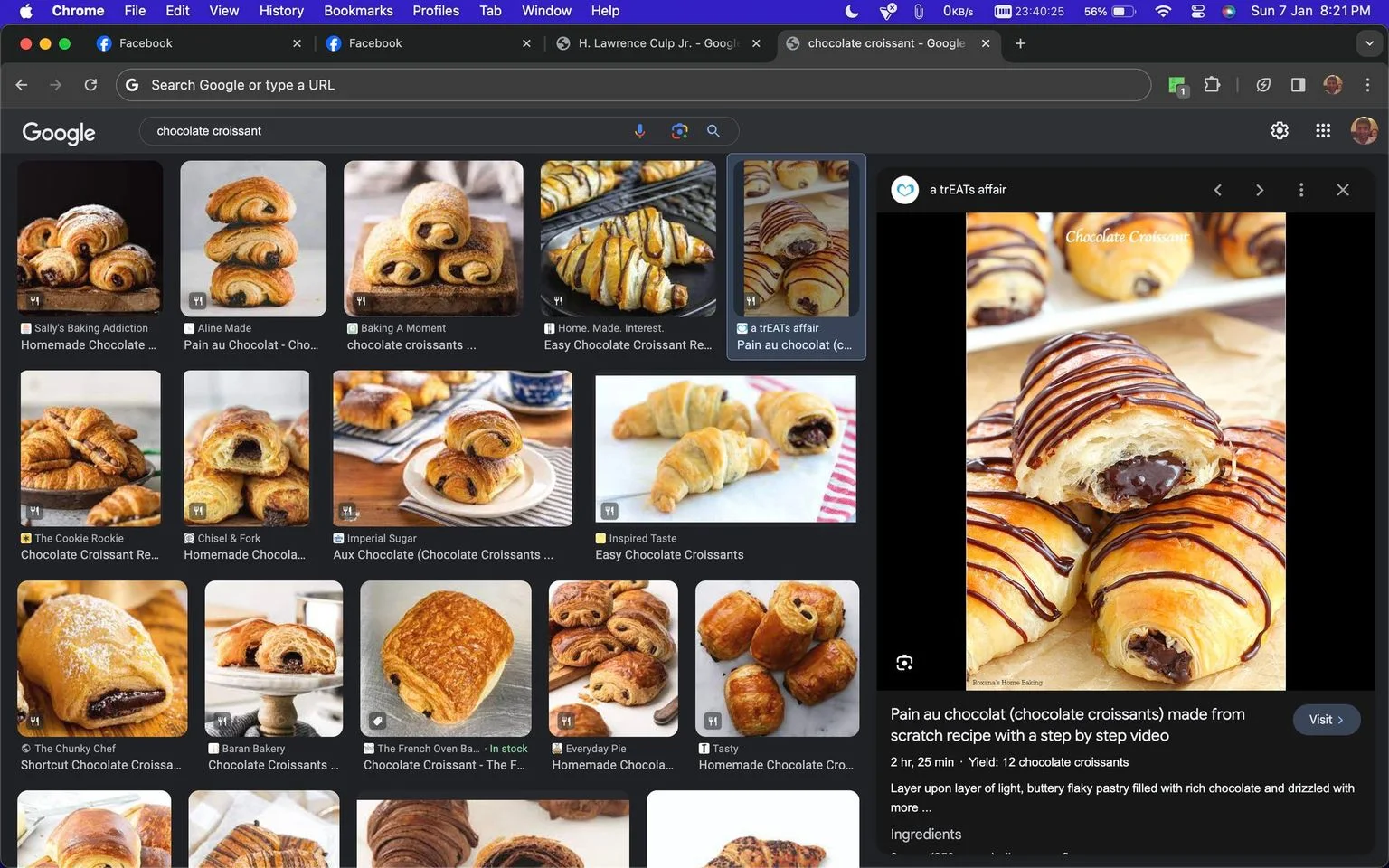Open preview panel three-dot options
Viewport: 1389px width, 868px height.
1301,190
